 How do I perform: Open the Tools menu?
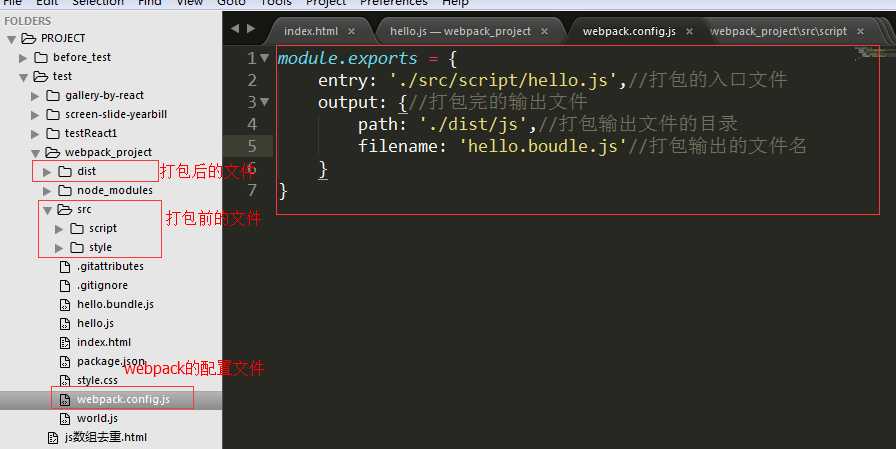pyautogui.click(x=275, y=3)
